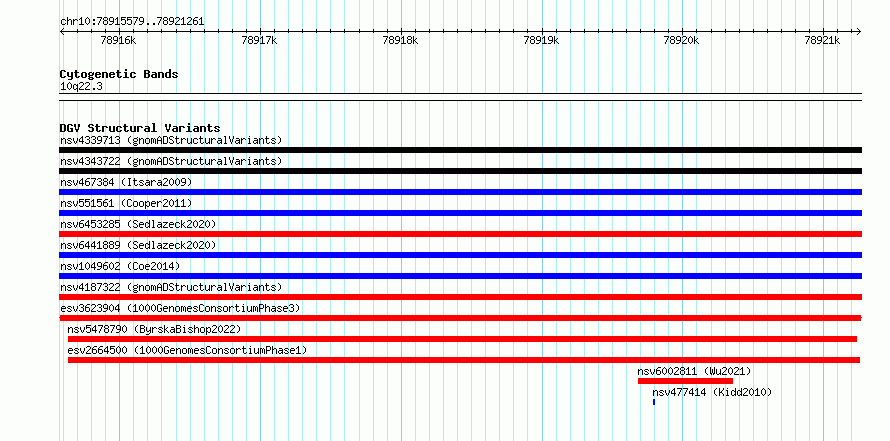Click the 10q22.3 band label

pyautogui.click(x=81, y=87)
